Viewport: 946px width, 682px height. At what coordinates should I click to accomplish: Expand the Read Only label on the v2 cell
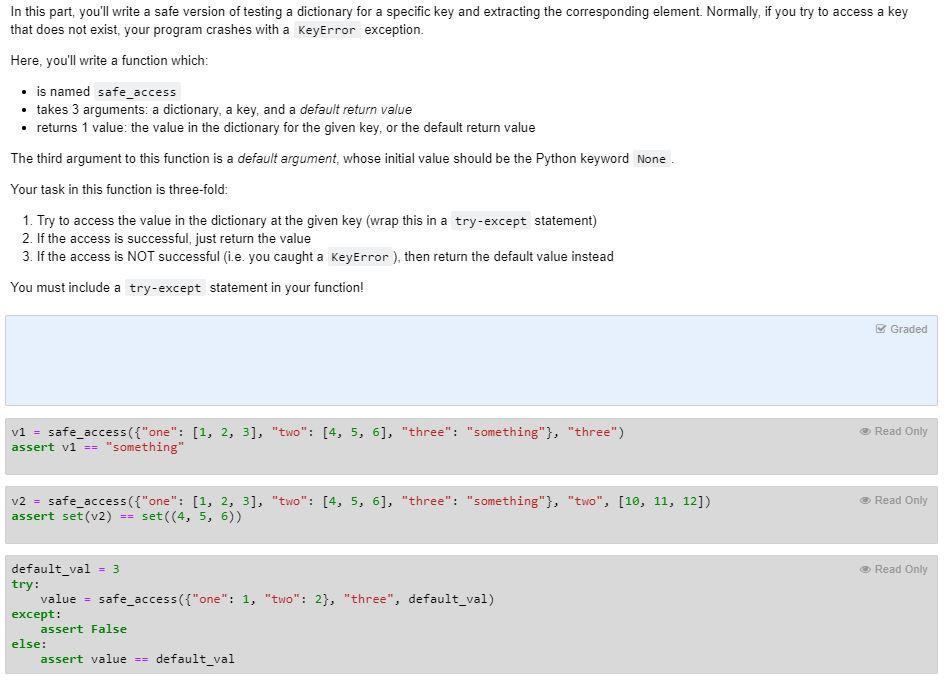898,500
